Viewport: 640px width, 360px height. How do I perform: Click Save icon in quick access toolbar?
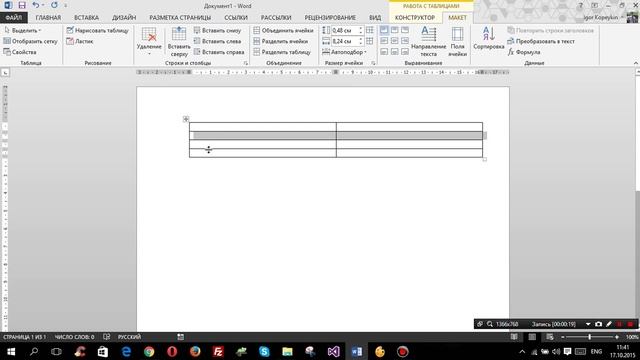[x=22, y=5]
